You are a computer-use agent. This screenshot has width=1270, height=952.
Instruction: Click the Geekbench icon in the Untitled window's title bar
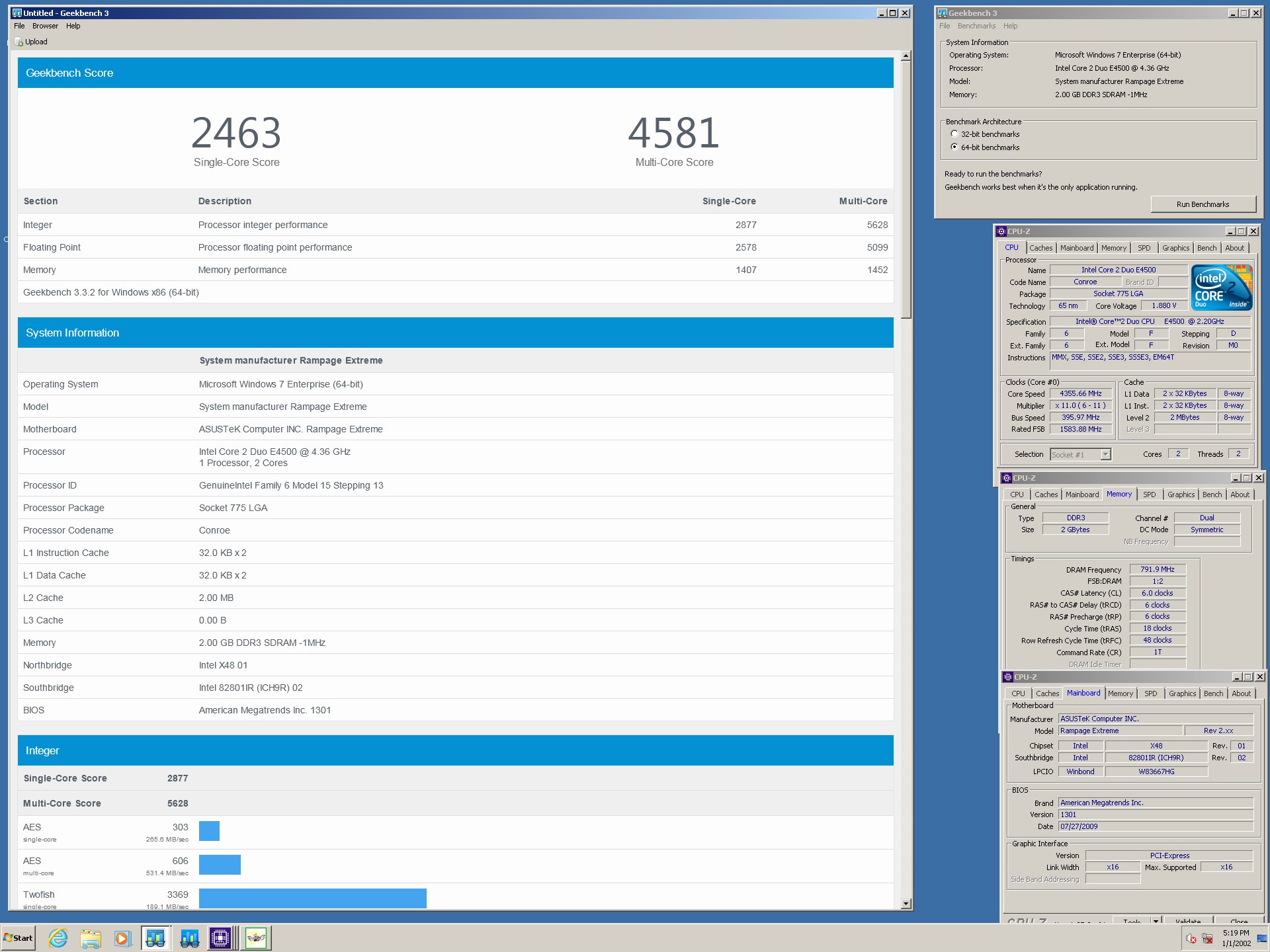tap(17, 13)
